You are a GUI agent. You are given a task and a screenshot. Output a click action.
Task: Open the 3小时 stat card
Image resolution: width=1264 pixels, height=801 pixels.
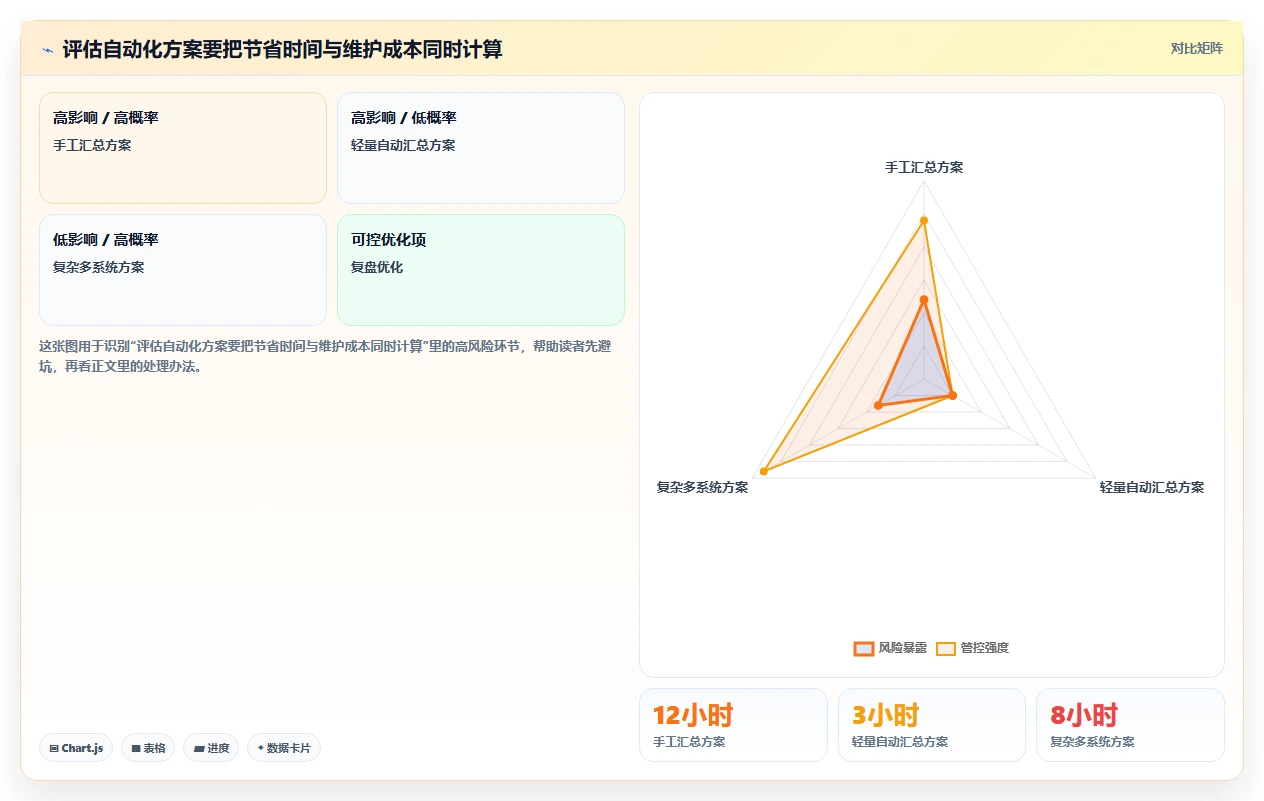pyautogui.click(x=932, y=725)
